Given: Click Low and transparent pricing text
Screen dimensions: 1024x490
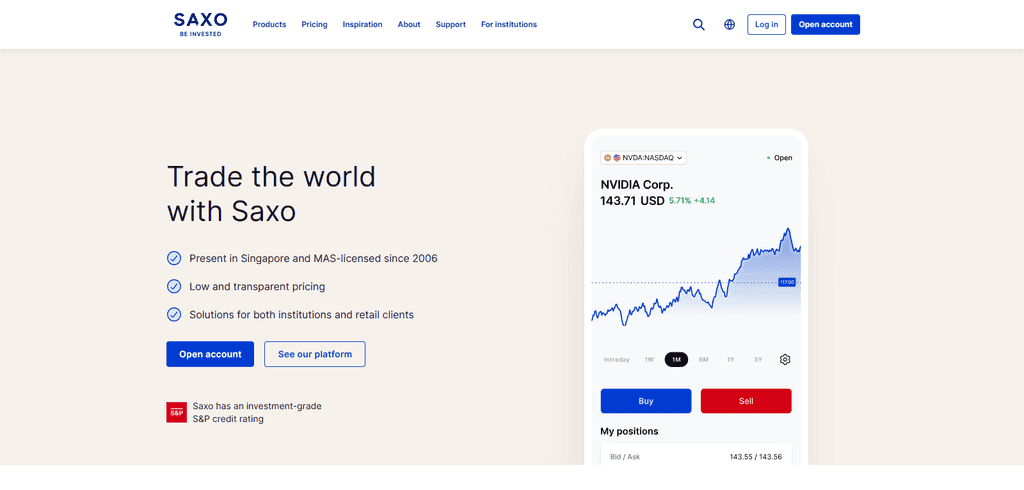Looking at the screenshot, I should click(x=257, y=286).
